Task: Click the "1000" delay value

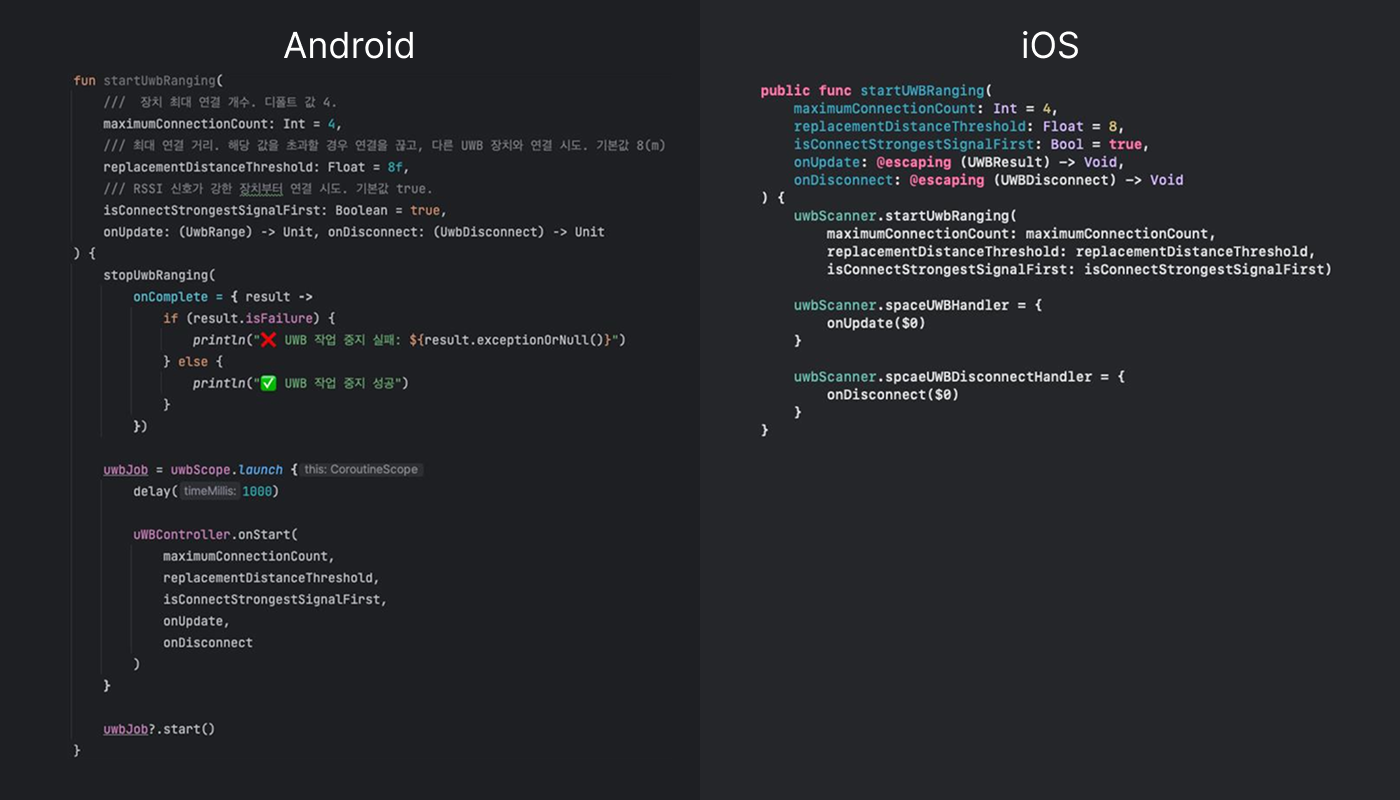Action: tap(256, 491)
